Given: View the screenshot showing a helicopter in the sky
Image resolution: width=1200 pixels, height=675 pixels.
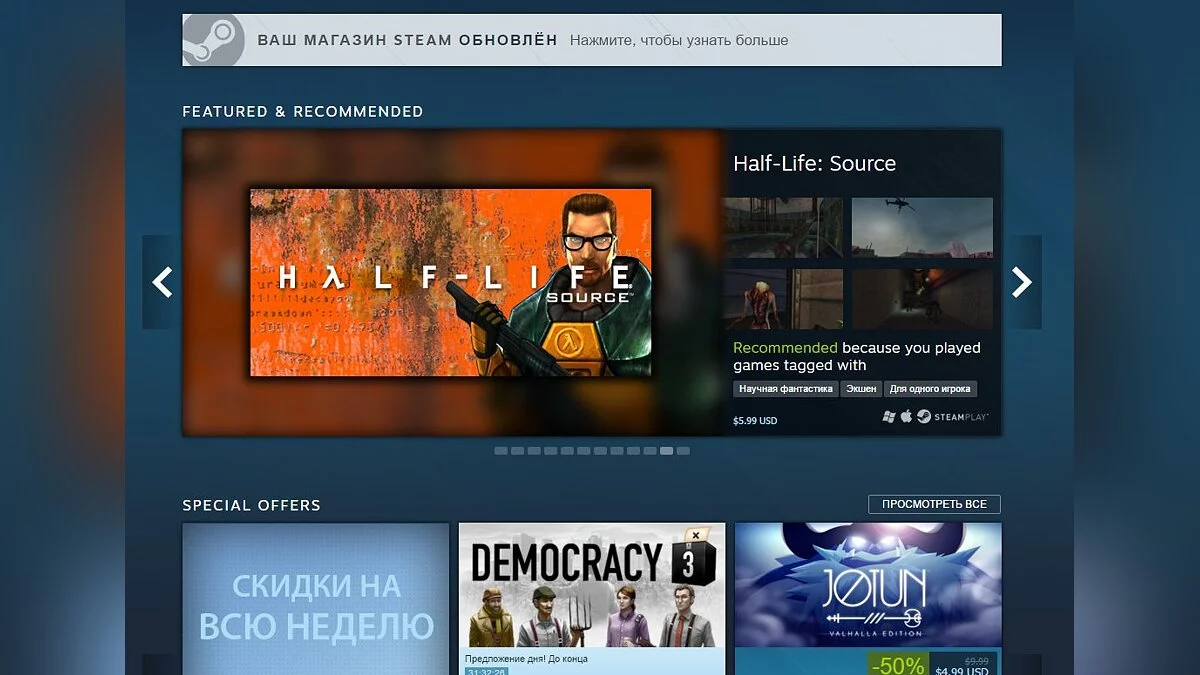Looking at the screenshot, I should 922,227.
